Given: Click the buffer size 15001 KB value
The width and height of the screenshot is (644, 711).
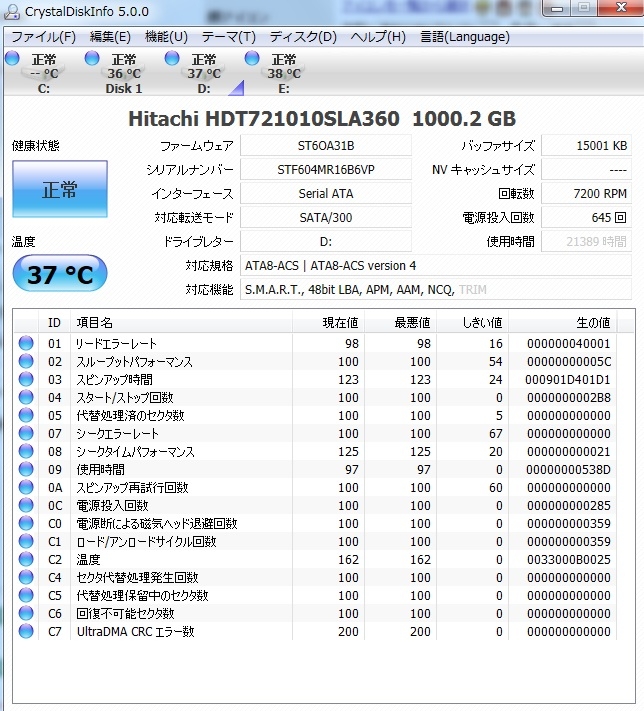Looking at the screenshot, I should pyautogui.click(x=586, y=146).
